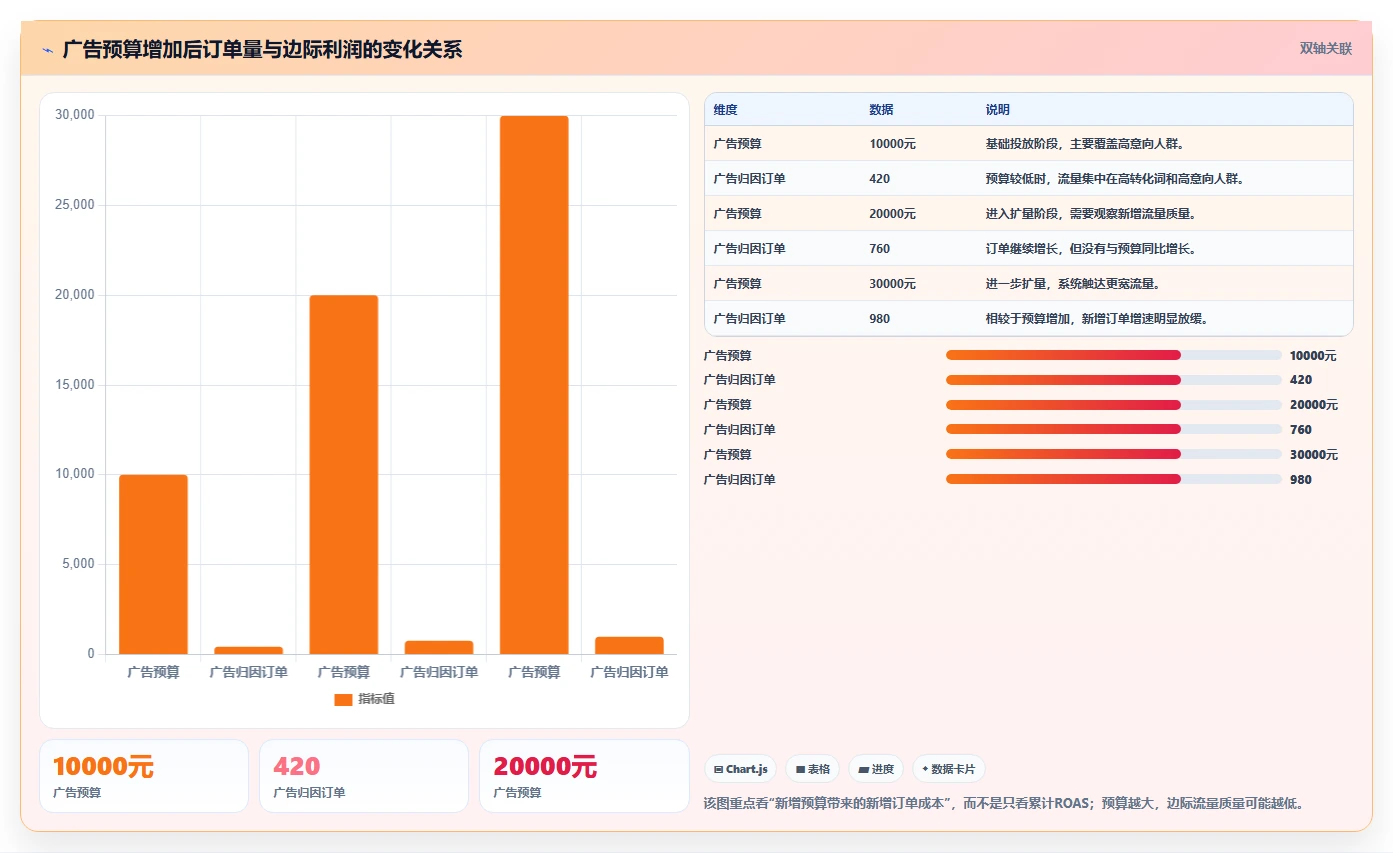
Task: Click the progress bar beside value 420
Action: click(x=1113, y=380)
